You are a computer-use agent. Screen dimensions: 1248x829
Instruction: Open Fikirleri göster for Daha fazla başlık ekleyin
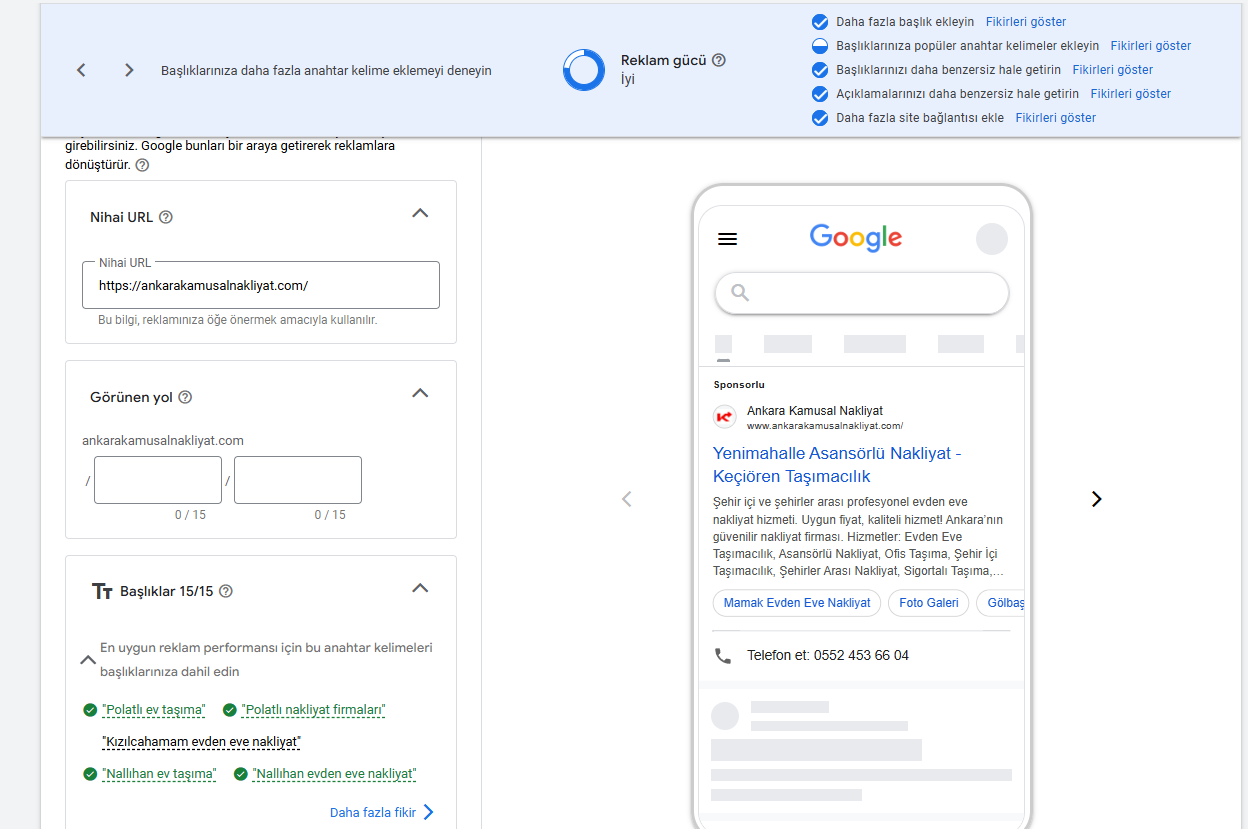coord(1026,22)
